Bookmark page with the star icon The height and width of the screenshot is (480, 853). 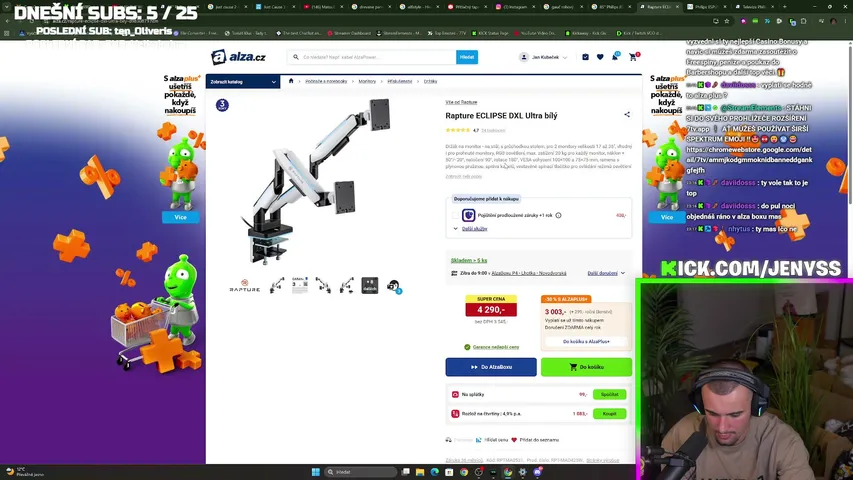tap(727, 21)
